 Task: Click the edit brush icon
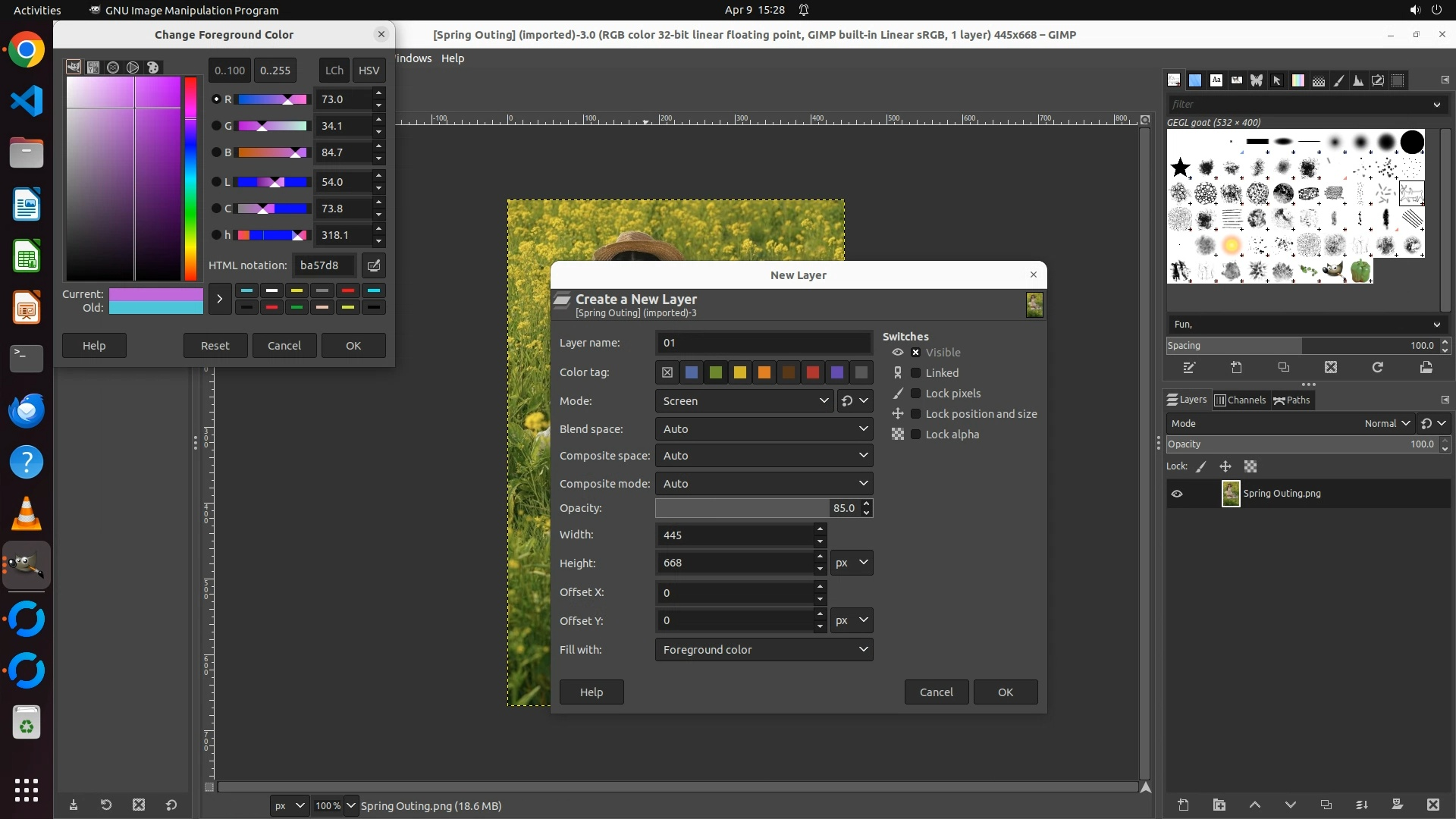[x=1189, y=368]
